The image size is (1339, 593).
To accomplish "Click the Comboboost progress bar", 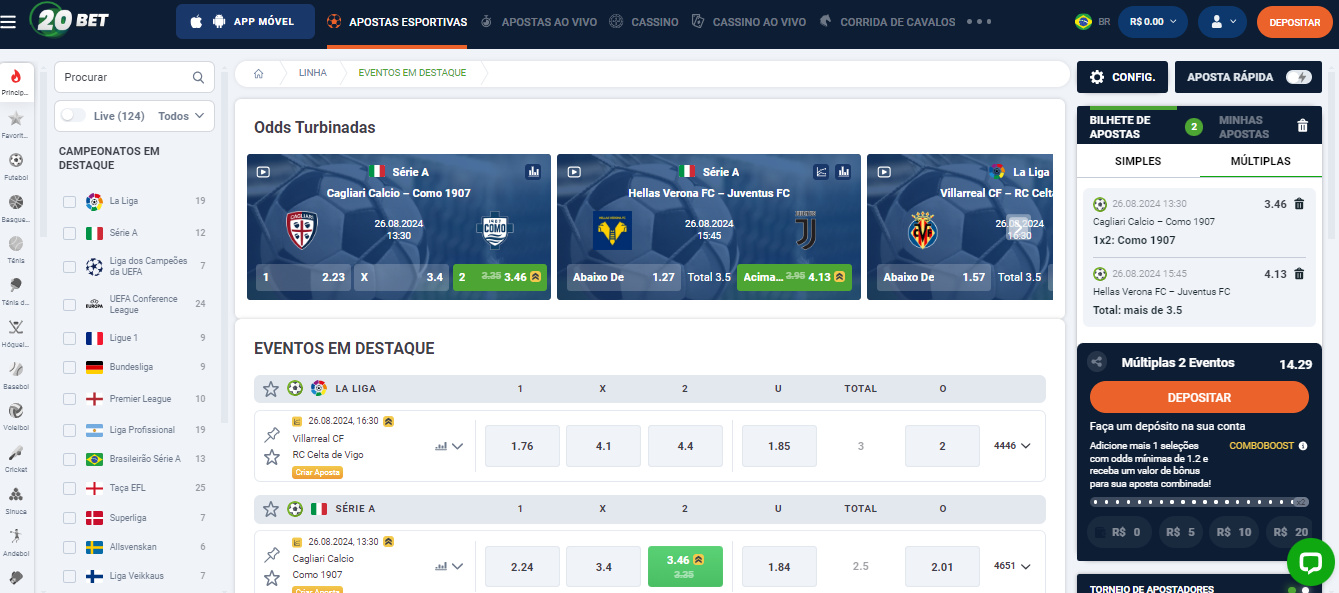I will point(1199,502).
